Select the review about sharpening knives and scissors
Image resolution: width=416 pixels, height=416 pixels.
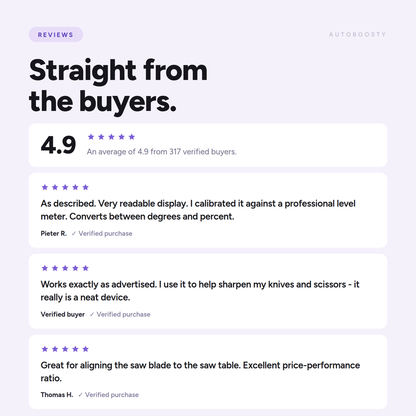(208, 291)
